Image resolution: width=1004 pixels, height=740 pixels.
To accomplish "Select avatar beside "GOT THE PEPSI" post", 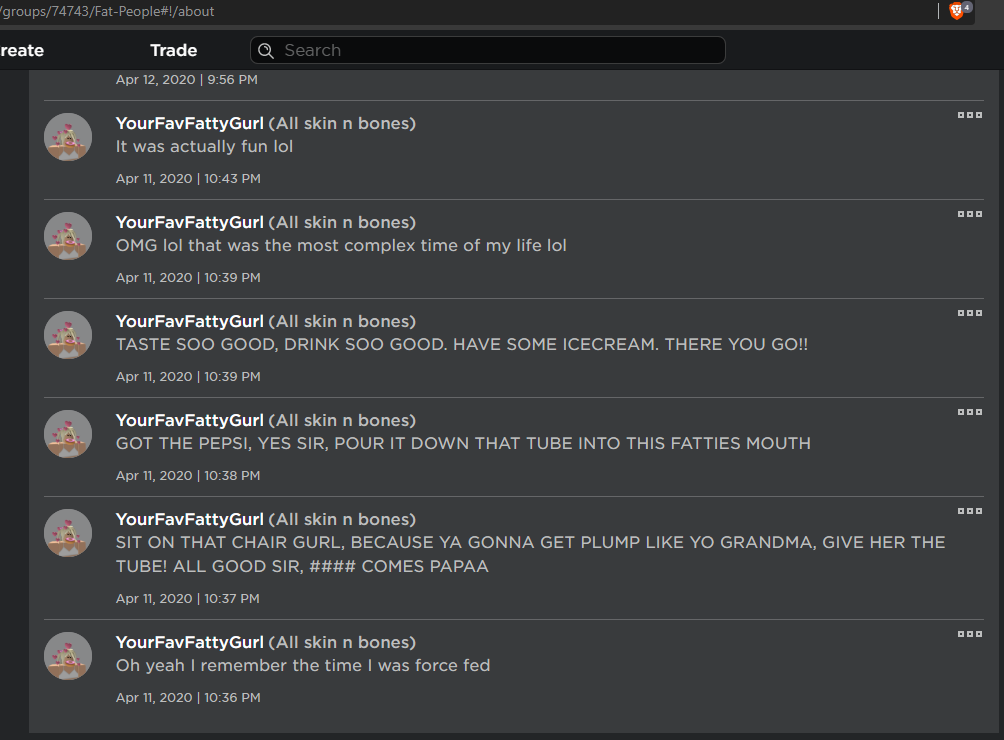I will [68, 434].
